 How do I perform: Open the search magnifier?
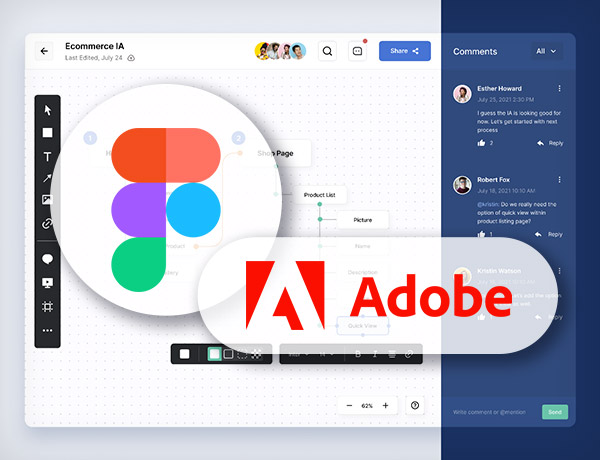pyautogui.click(x=327, y=51)
